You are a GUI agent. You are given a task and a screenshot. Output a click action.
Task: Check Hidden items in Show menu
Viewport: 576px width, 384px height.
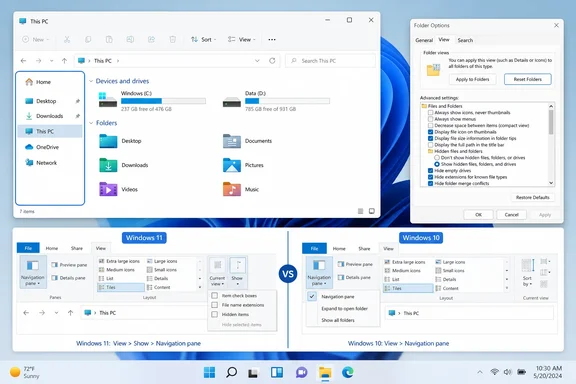coord(215,315)
